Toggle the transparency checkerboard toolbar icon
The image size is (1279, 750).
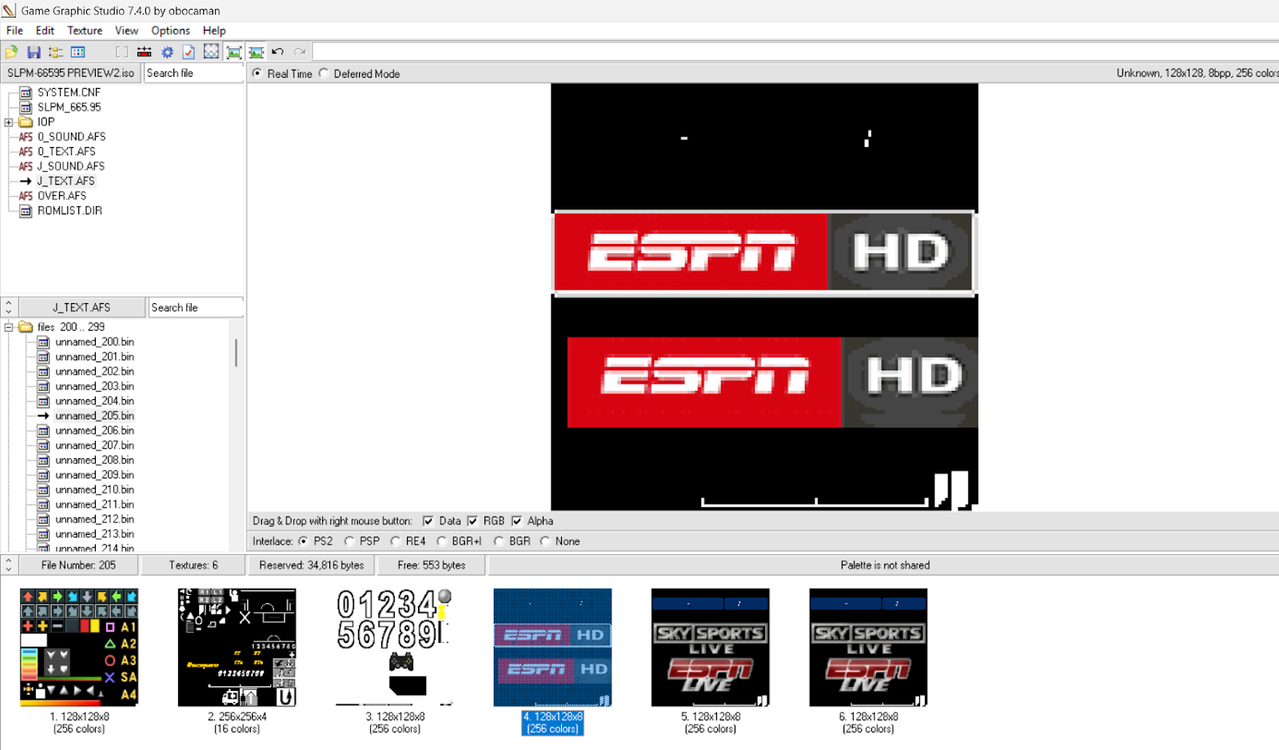click(211, 52)
